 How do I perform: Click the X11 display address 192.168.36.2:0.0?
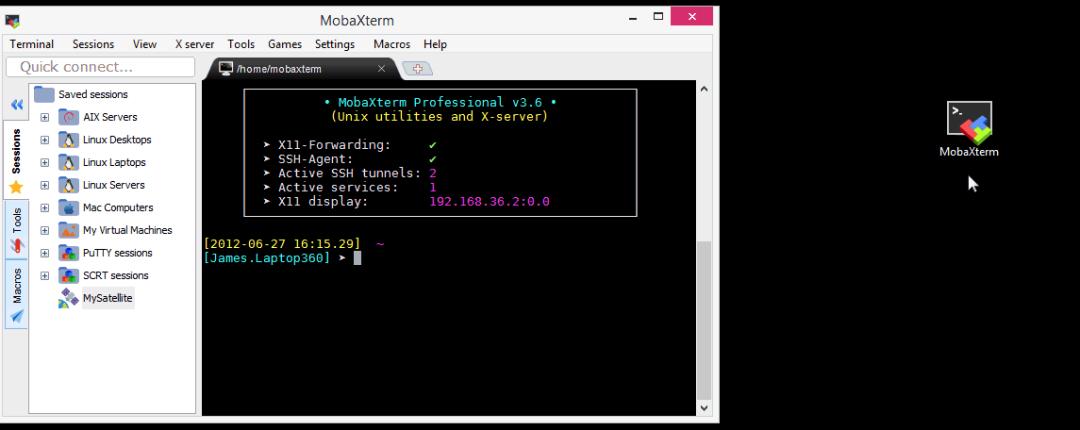point(489,202)
